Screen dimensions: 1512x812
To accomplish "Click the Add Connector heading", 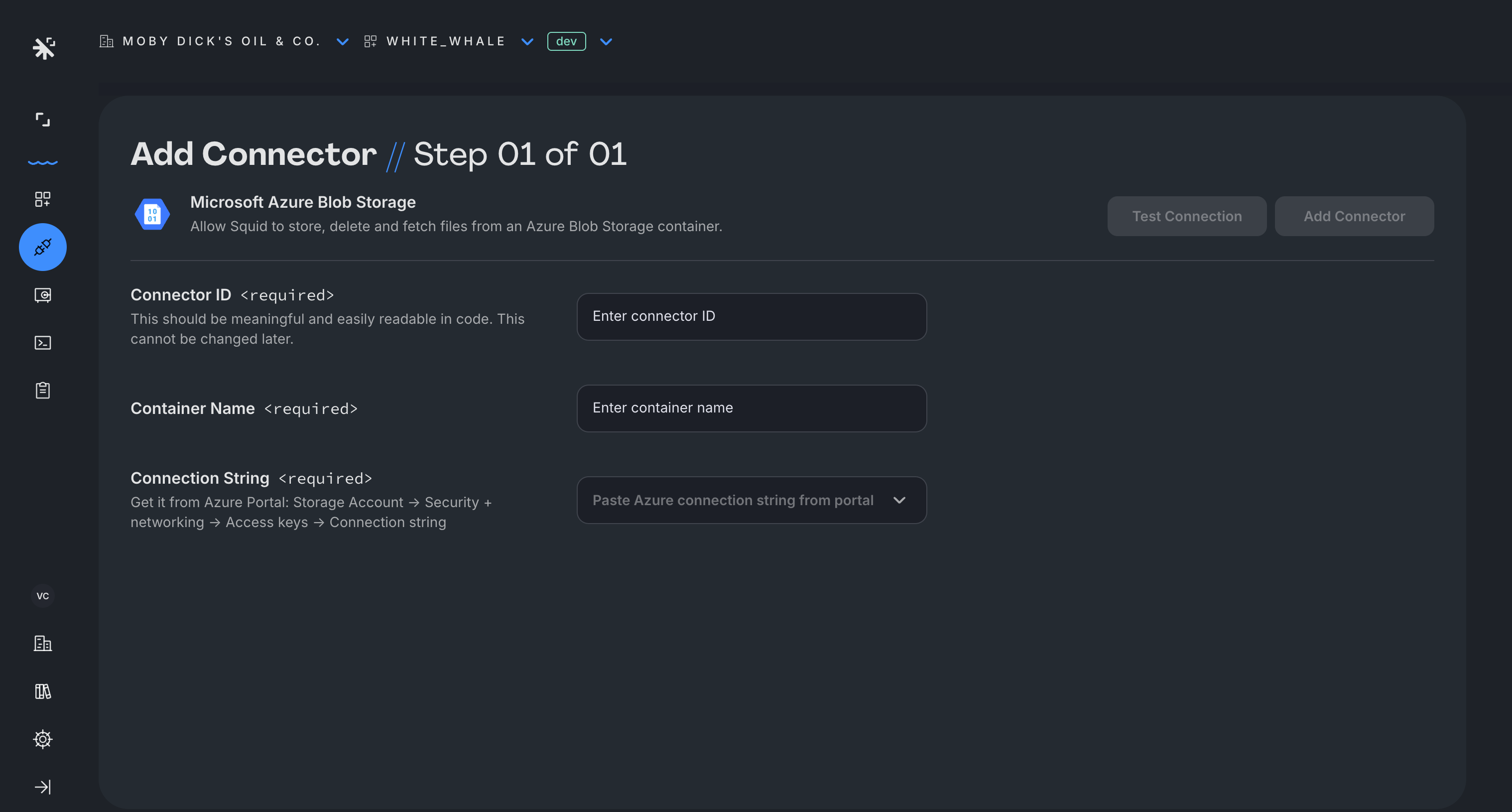I will [253, 154].
